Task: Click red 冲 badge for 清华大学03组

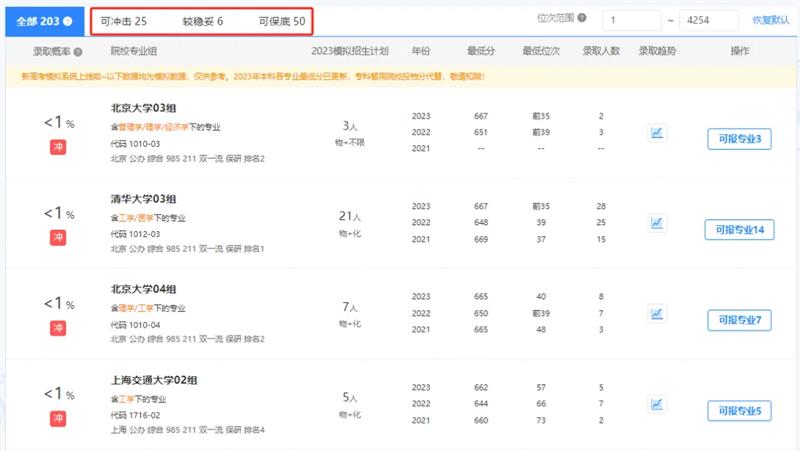Action: tap(58, 237)
